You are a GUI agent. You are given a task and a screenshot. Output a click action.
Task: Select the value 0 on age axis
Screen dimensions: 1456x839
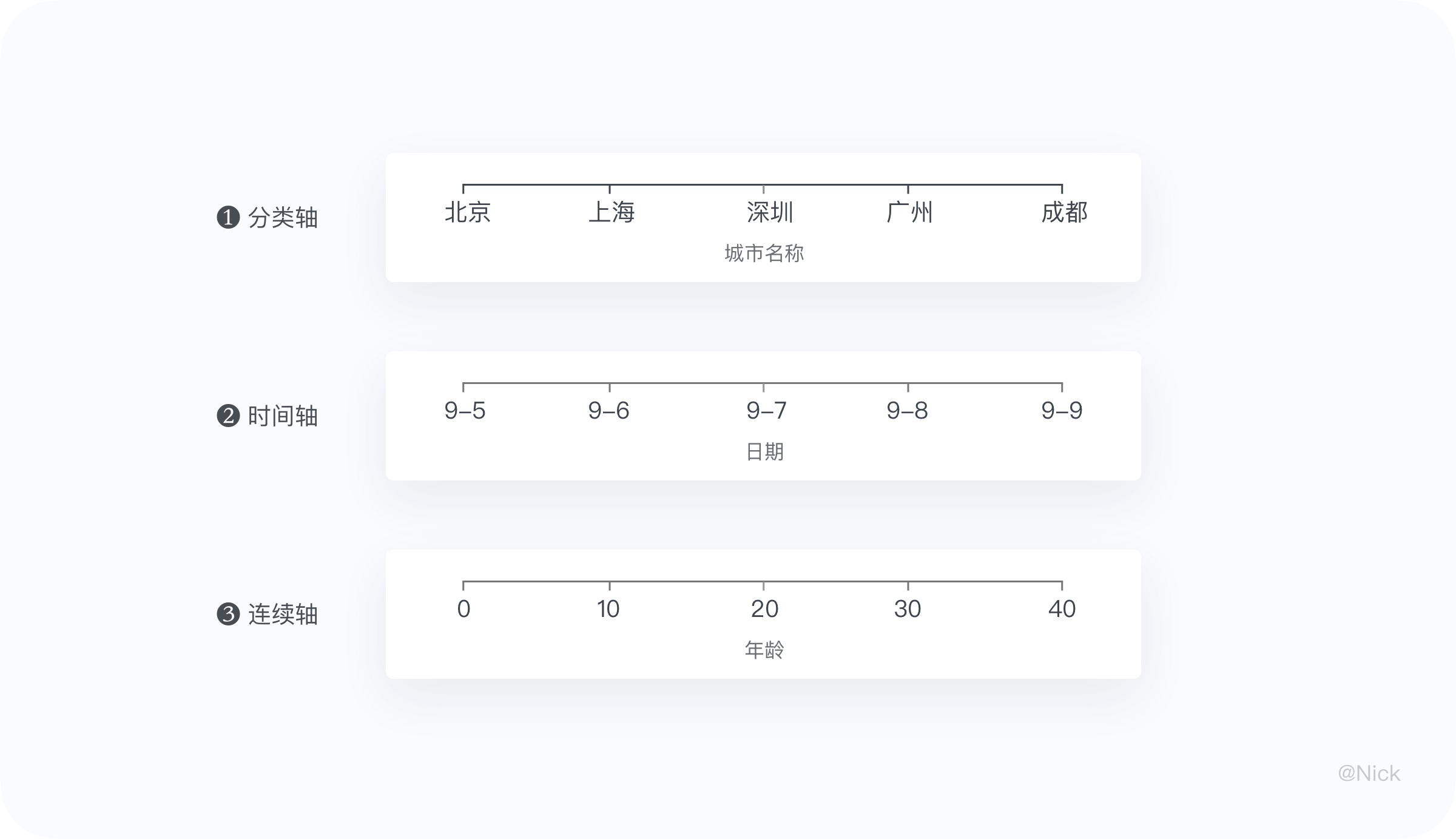pos(463,608)
